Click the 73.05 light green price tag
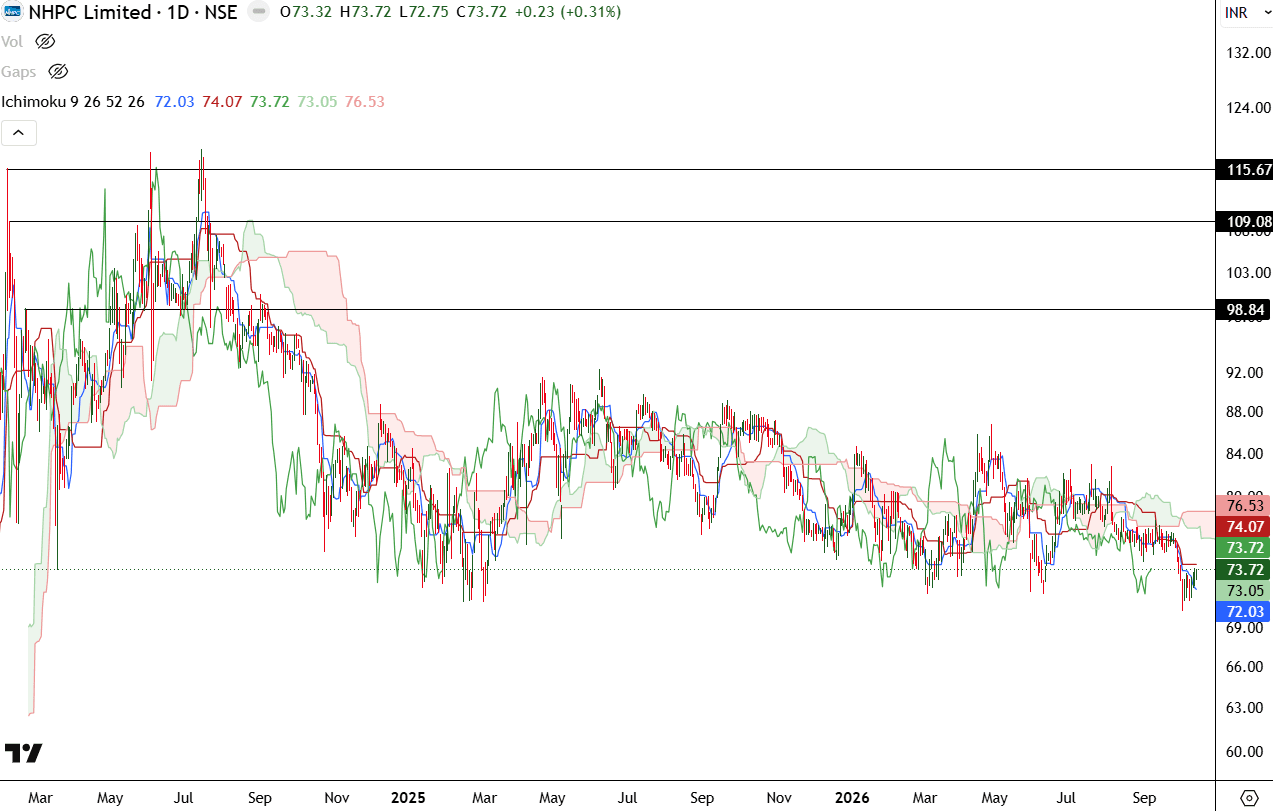The width and height of the screenshot is (1273, 811). (1243, 590)
